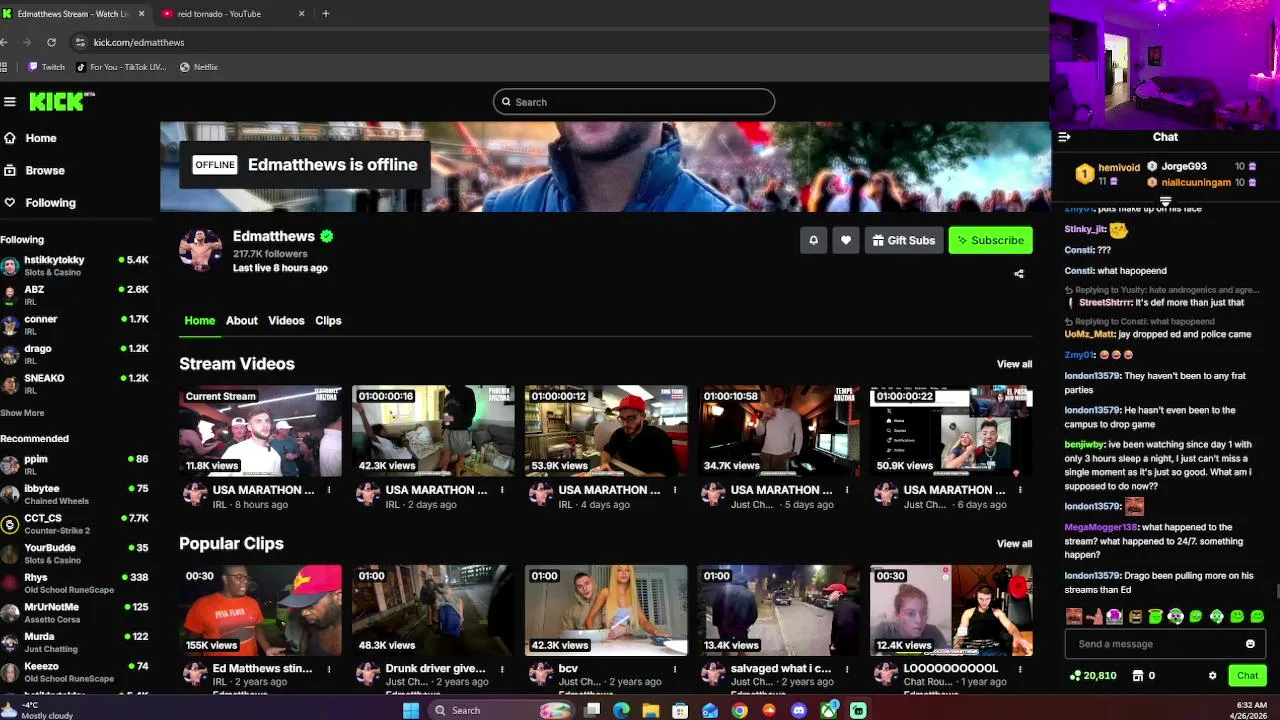Open the stream video with 53.9K views

[606, 431]
